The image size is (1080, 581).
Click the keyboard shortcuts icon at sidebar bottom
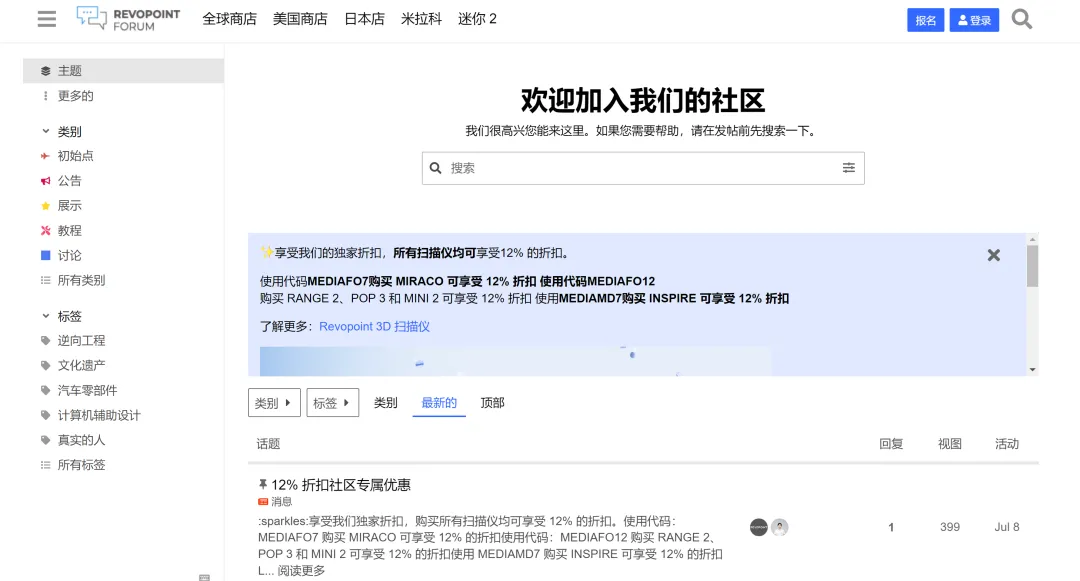point(204,577)
